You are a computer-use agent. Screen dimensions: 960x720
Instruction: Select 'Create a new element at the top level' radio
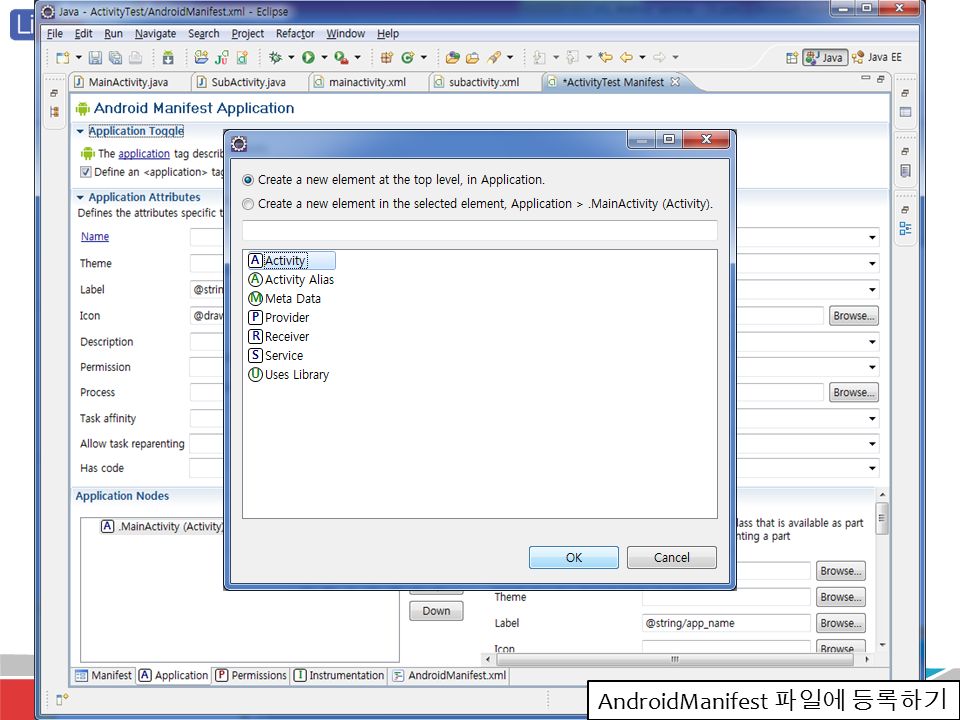tap(248, 180)
